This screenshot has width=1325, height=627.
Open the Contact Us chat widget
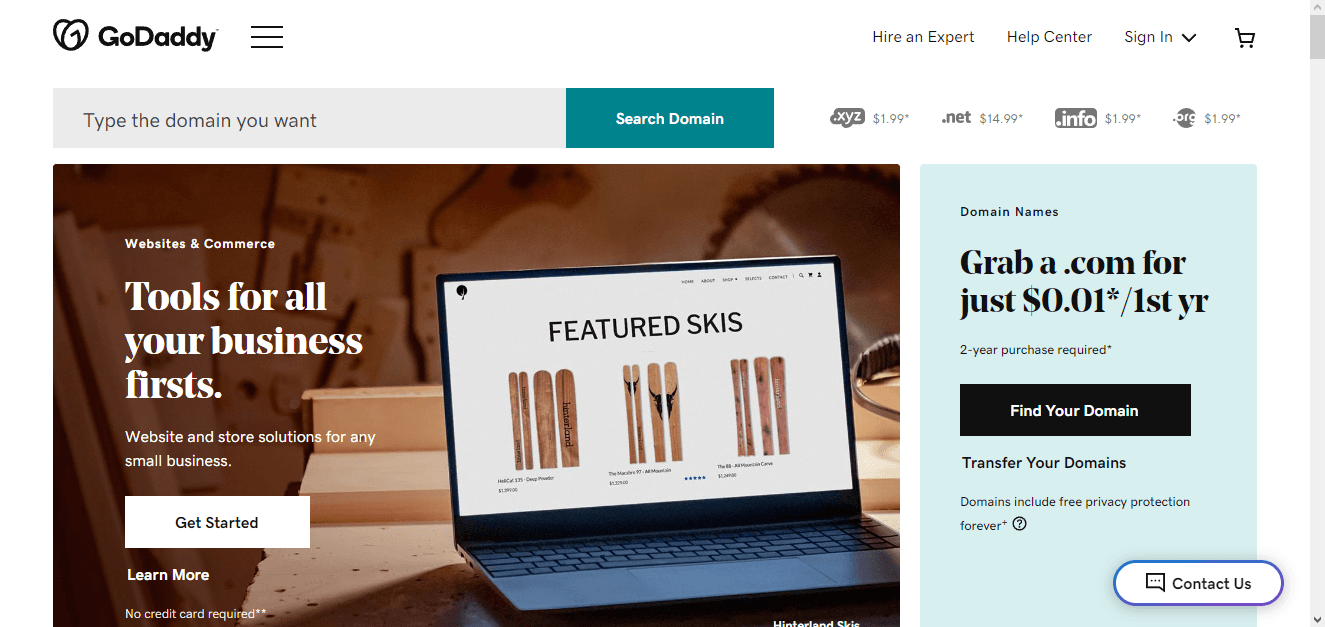(1198, 583)
